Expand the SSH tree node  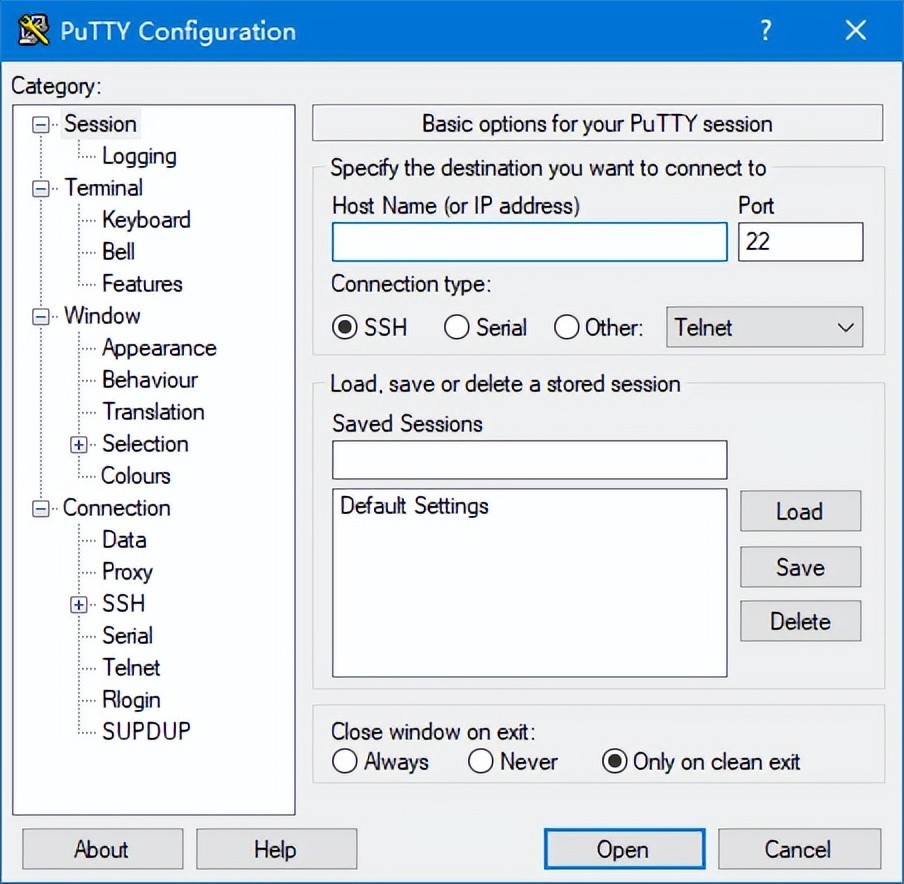coord(79,604)
